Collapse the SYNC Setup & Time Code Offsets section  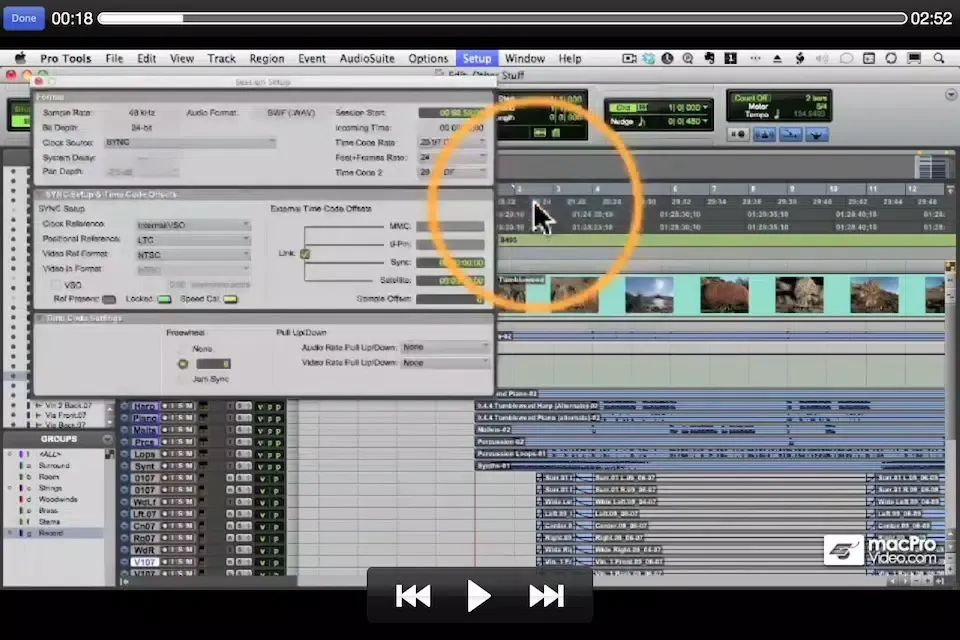tap(40, 194)
